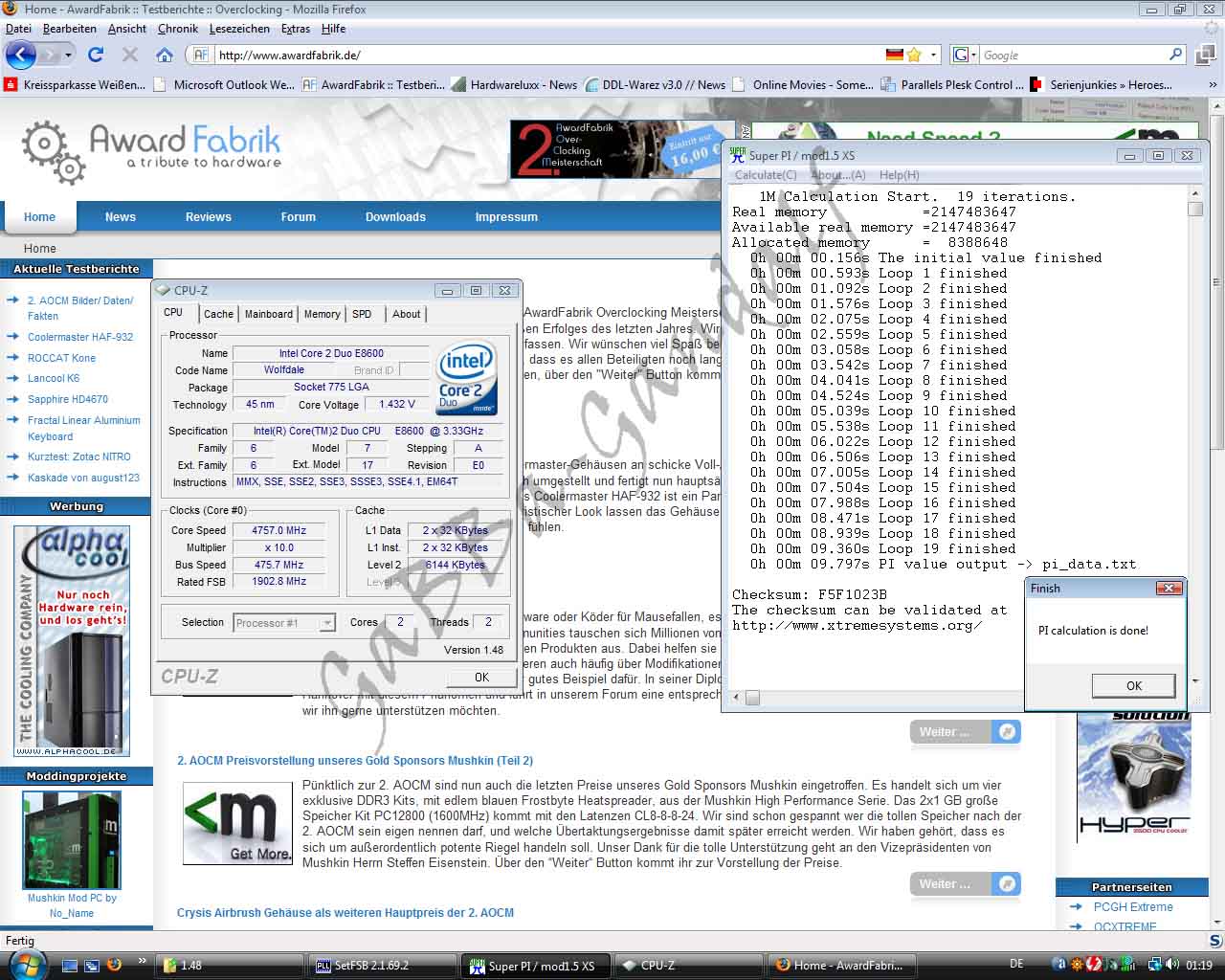Click Super PI horizontal scrollbar thumb
The image size is (1225, 980).
[x=753, y=698]
